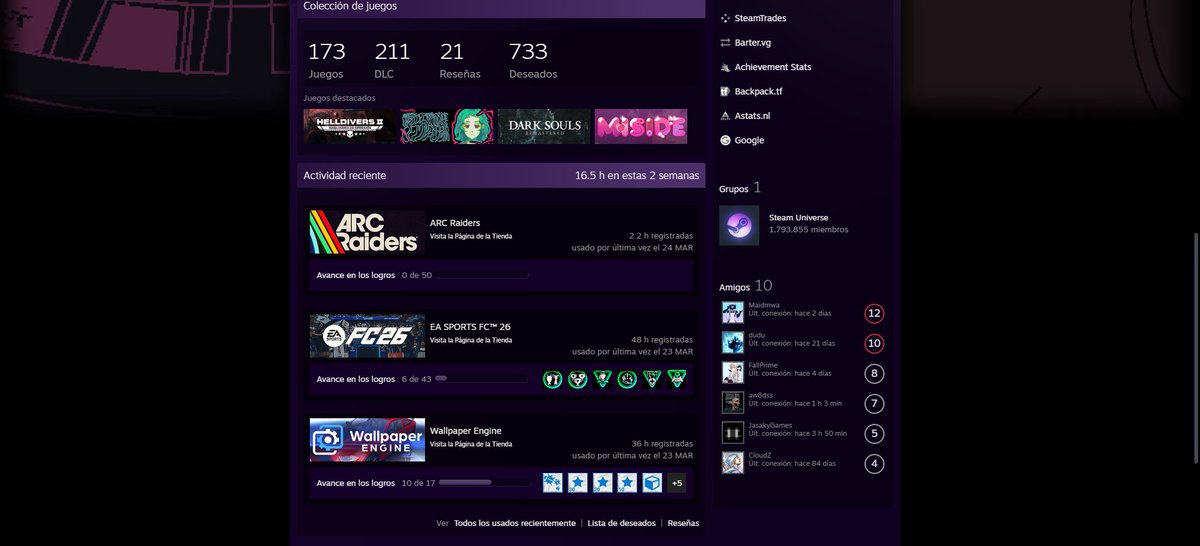This screenshot has width=1200, height=546.
Task: Click aw8dss's level 7 badge
Action: tap(874, 404)
